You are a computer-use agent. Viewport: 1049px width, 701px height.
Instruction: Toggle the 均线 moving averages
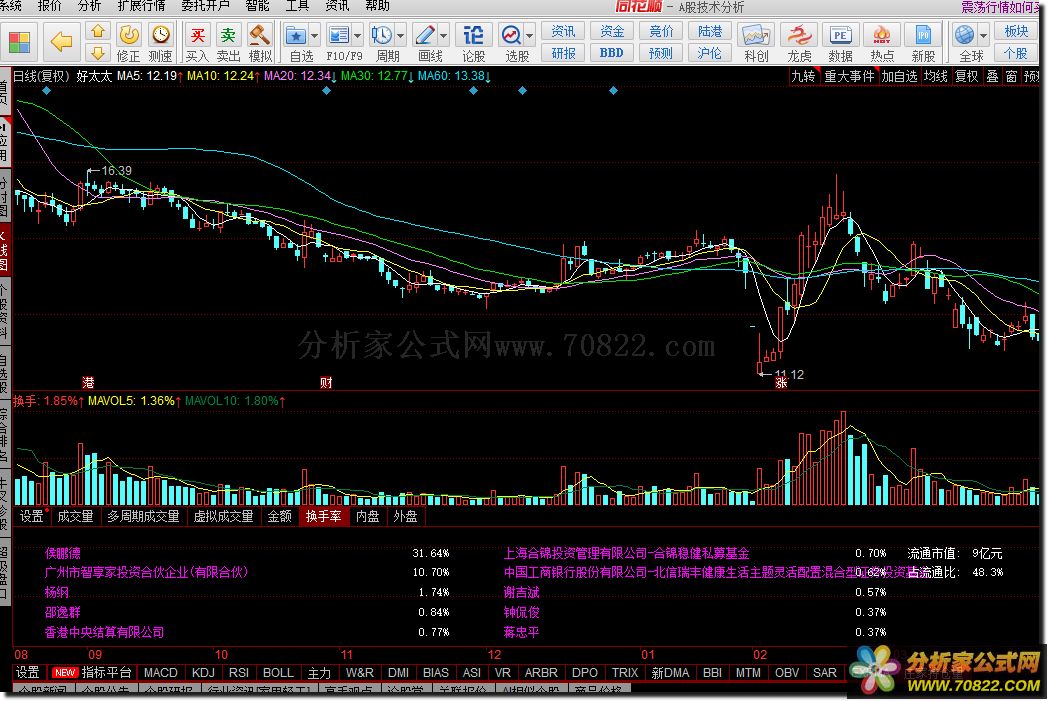[936, 76]
